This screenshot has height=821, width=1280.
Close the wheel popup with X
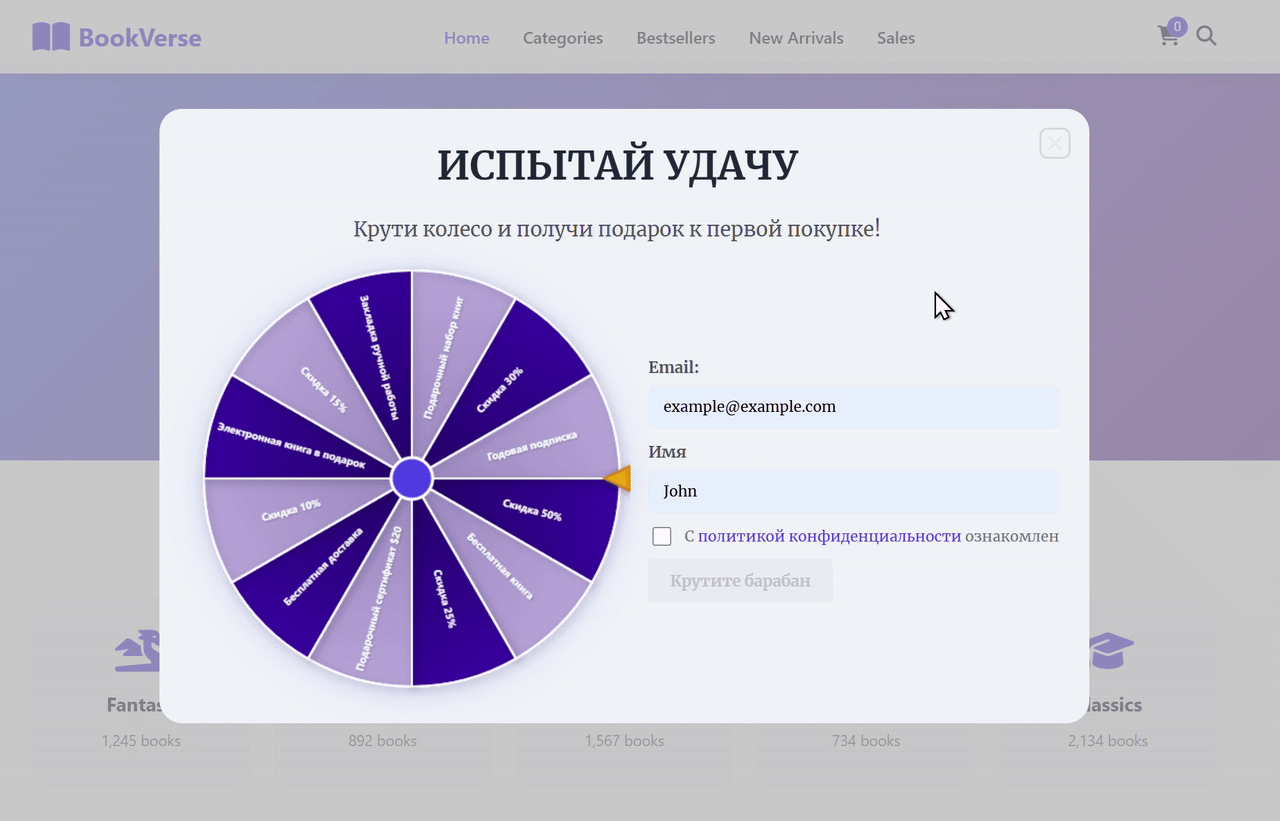1054,144
